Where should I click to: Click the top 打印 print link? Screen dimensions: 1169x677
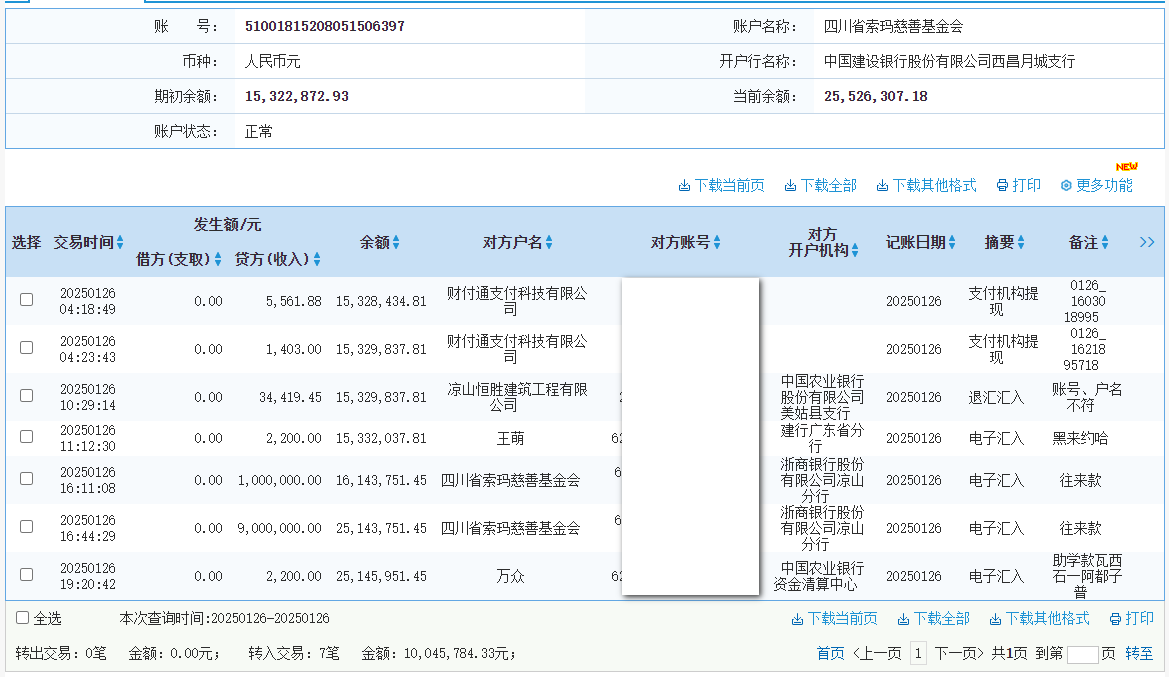1018,186
